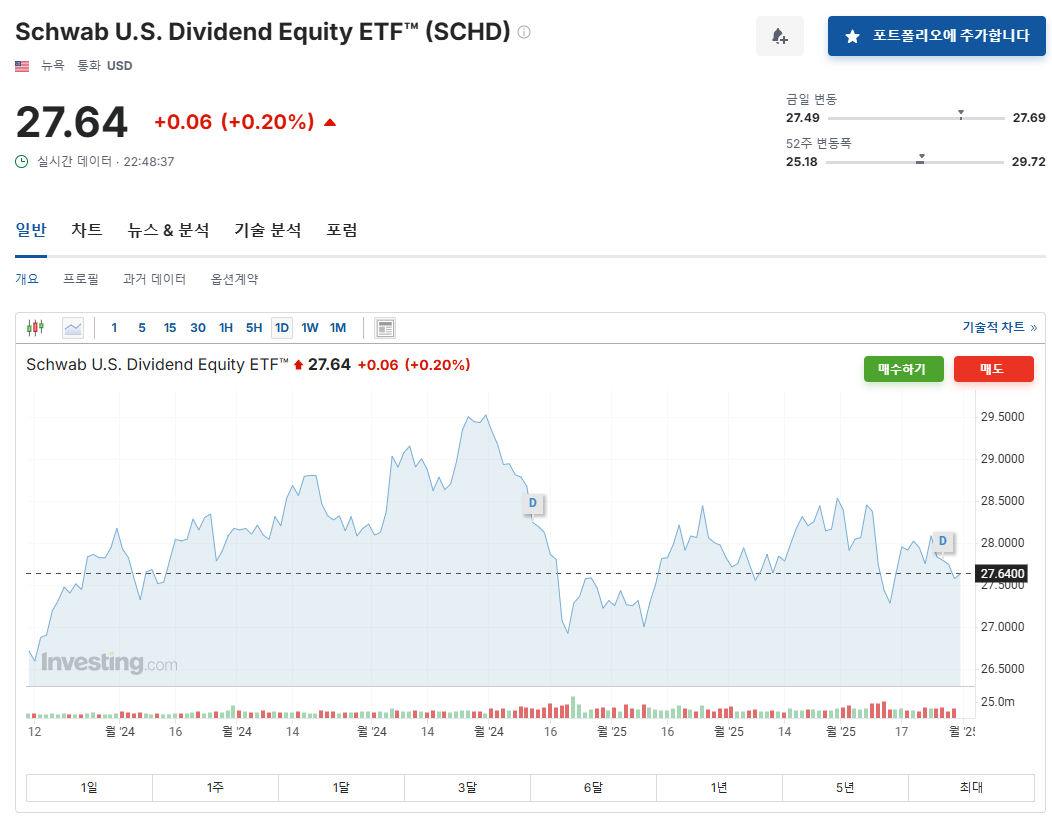Select the 3달 time range
Screen dimensions: 1052x820
tap(468, 787)
